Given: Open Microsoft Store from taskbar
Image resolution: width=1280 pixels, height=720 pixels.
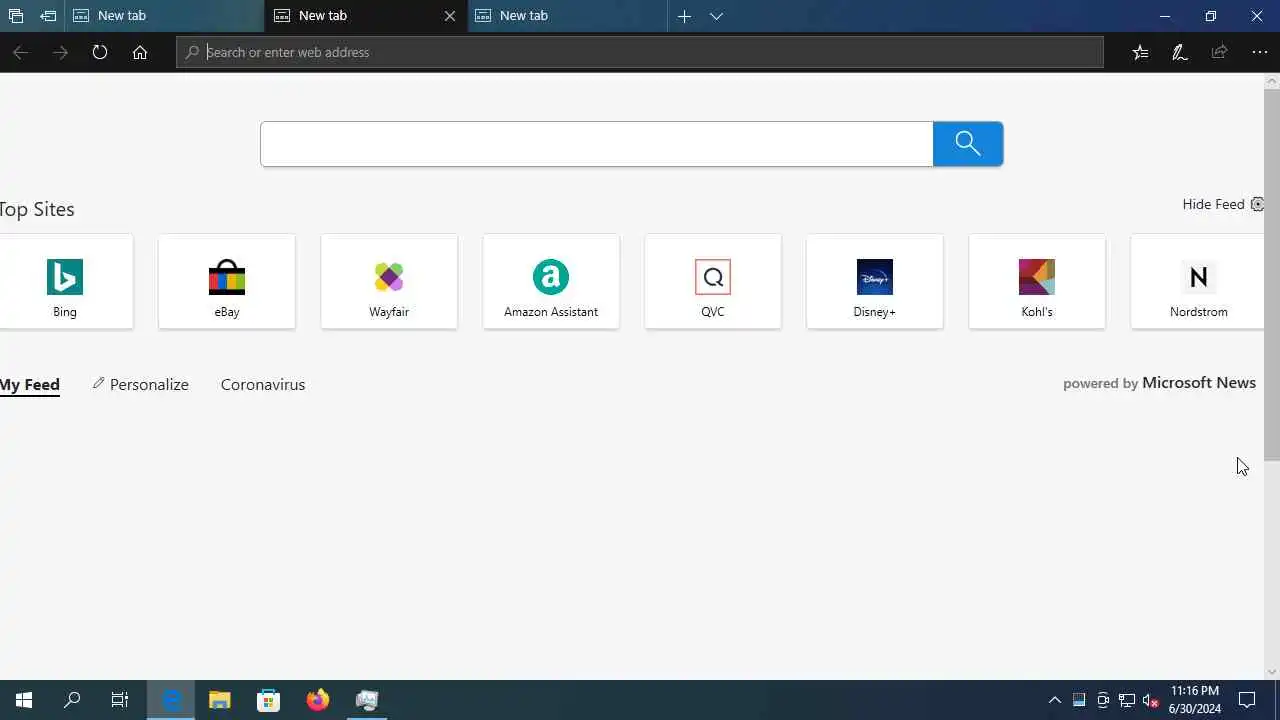Looking at the screenshot, I should pos(268,700).
